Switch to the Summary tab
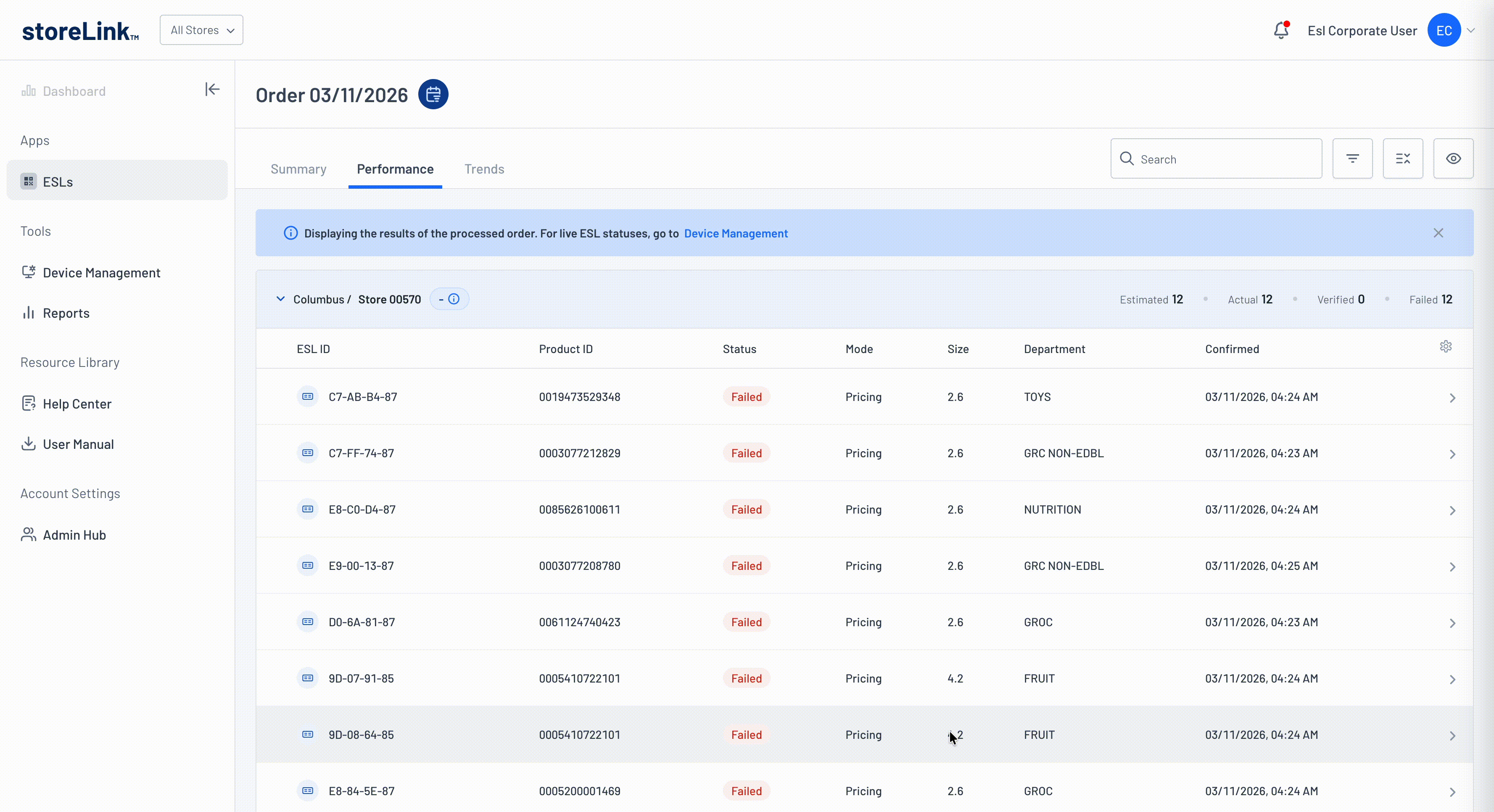1494x812 pixels. [x=298, y=169]
